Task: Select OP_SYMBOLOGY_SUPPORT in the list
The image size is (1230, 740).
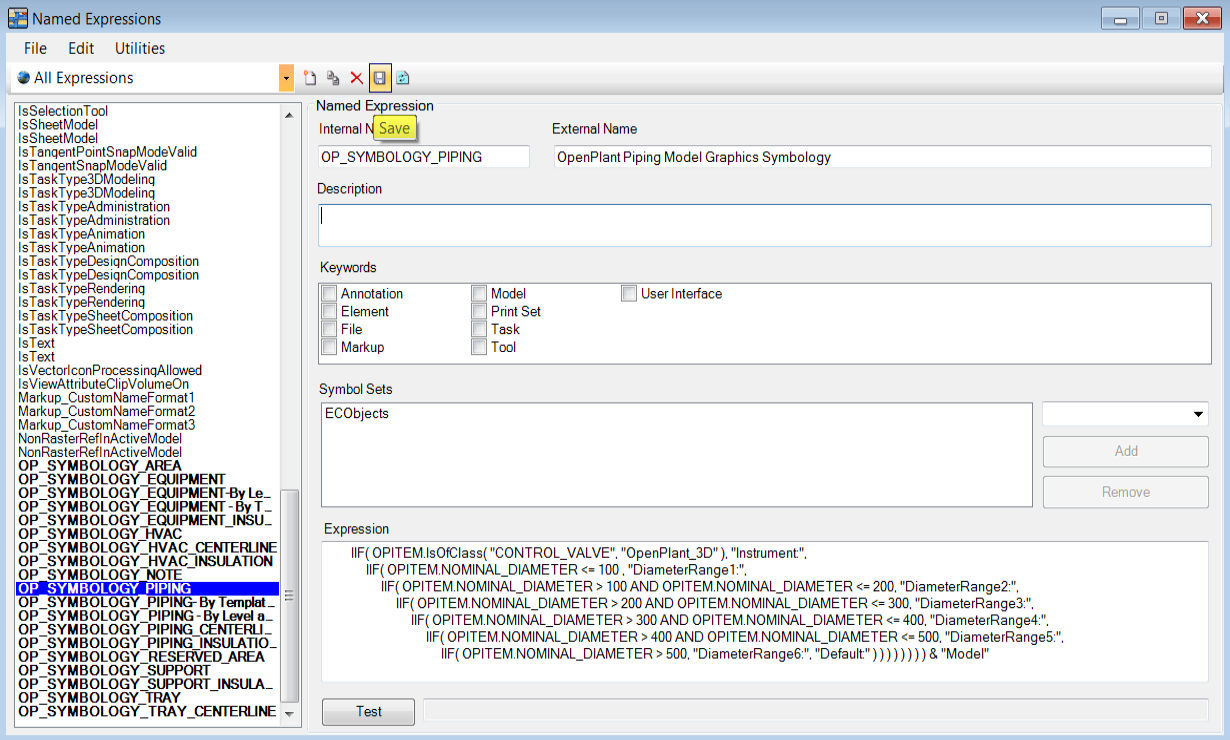Action: pyautogui.click(x=114, y=670)
